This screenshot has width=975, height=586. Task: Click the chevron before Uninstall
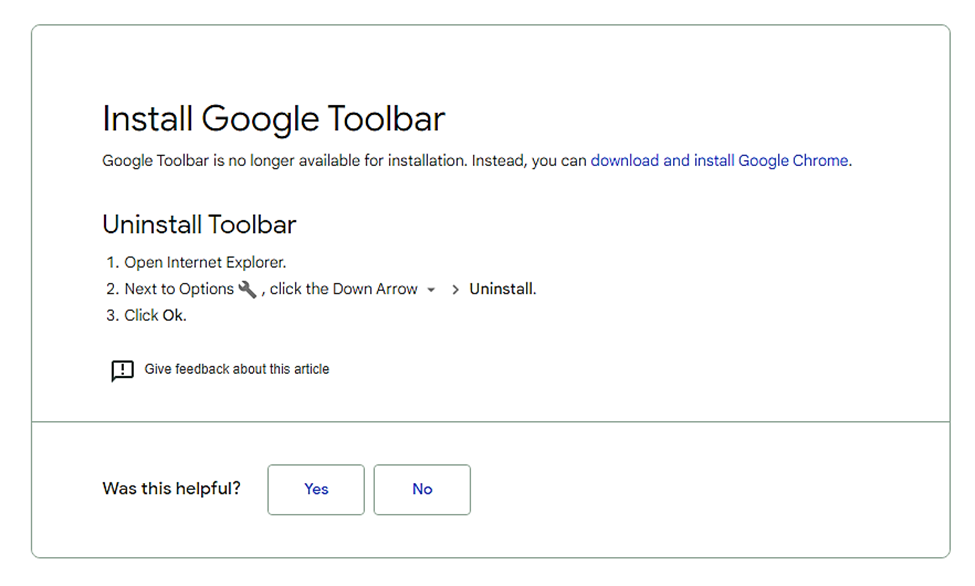click(455, 290)
